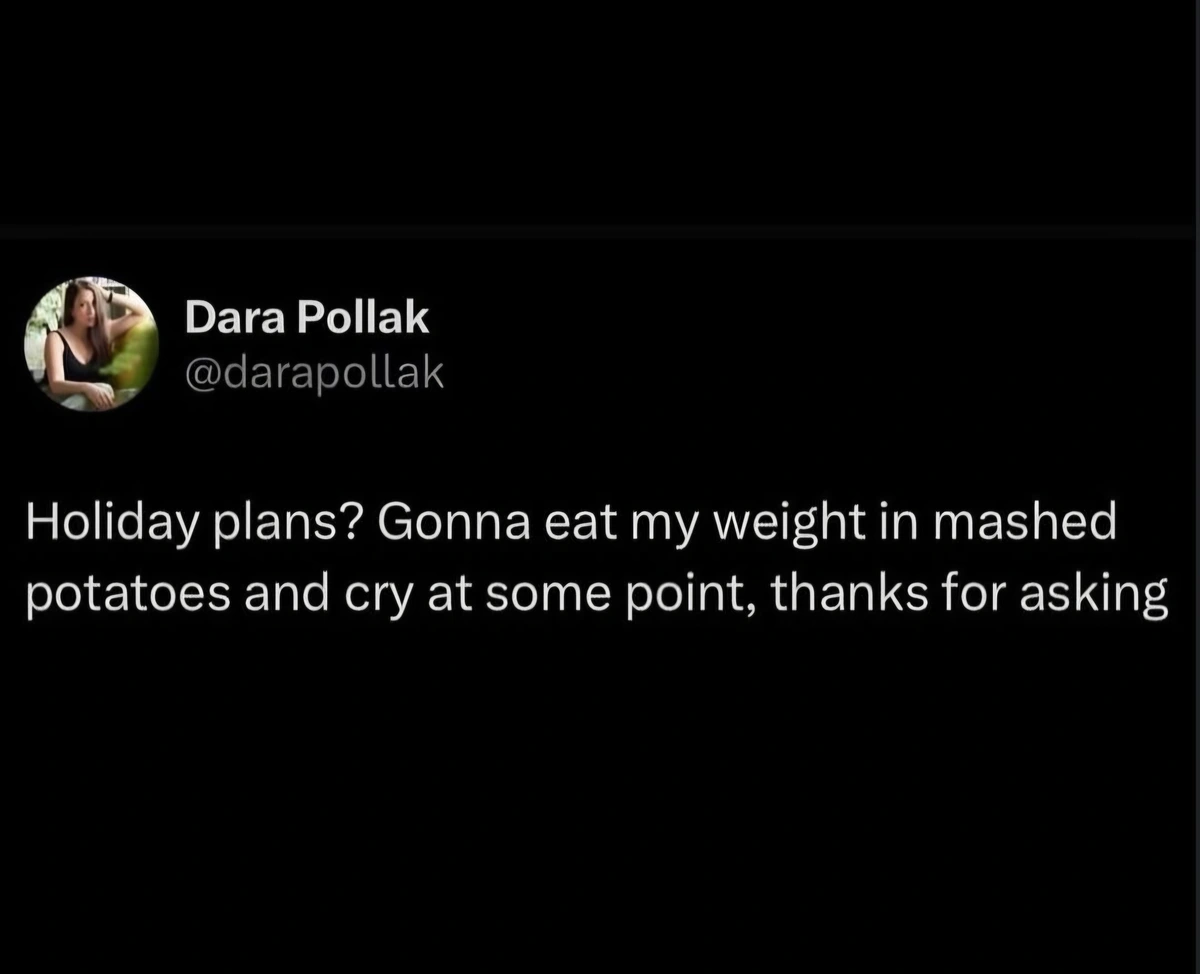This screenshot has height=974, width=1200.
Task: Click the word "and" in the tweet
Action: tap(286, 596)
